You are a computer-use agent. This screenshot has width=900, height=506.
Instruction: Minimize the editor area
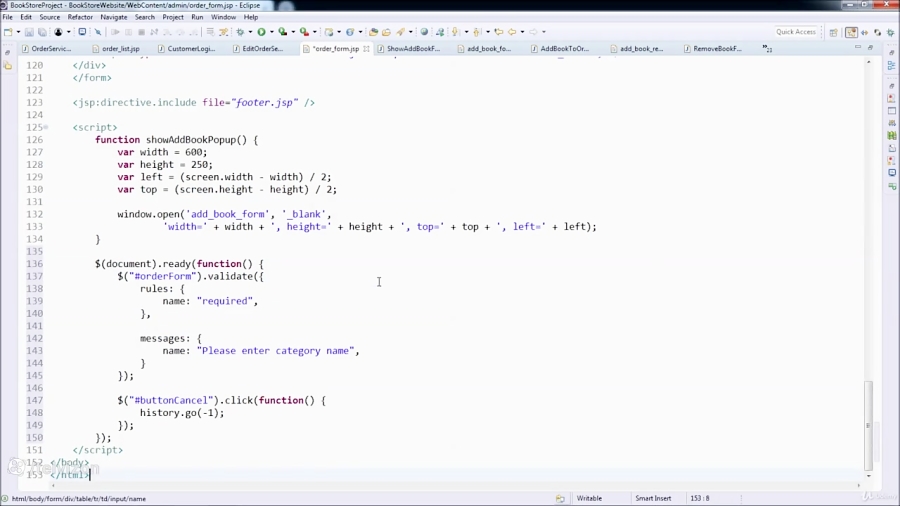(858, 47)
